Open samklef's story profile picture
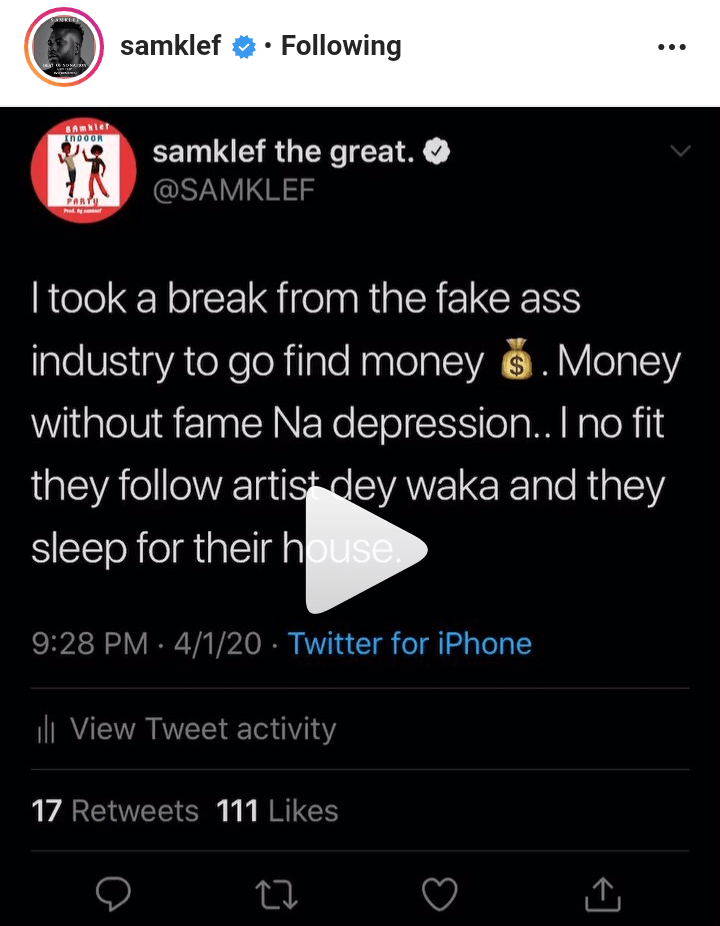This screenshot has width=720, height=926. [x=64, y=47]
